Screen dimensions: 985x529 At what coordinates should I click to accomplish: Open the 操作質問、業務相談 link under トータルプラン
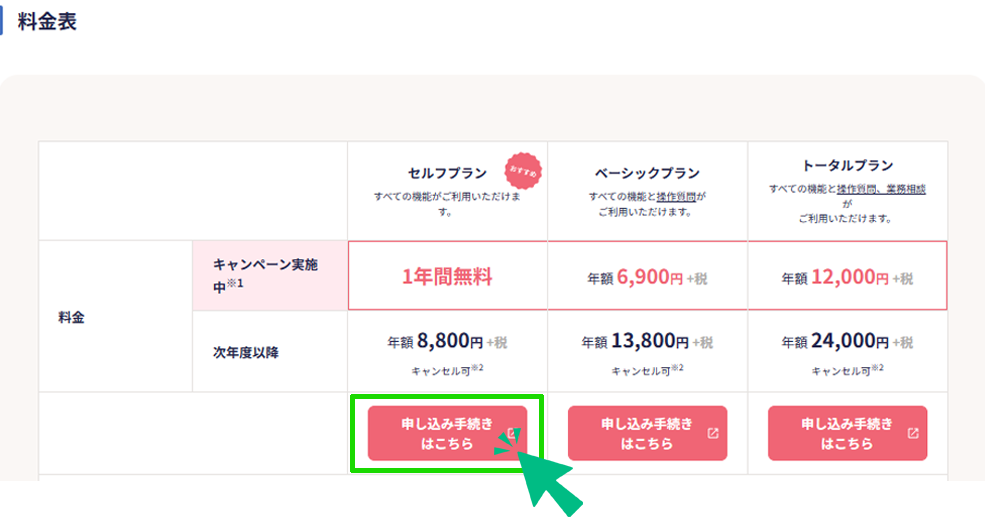881,189
